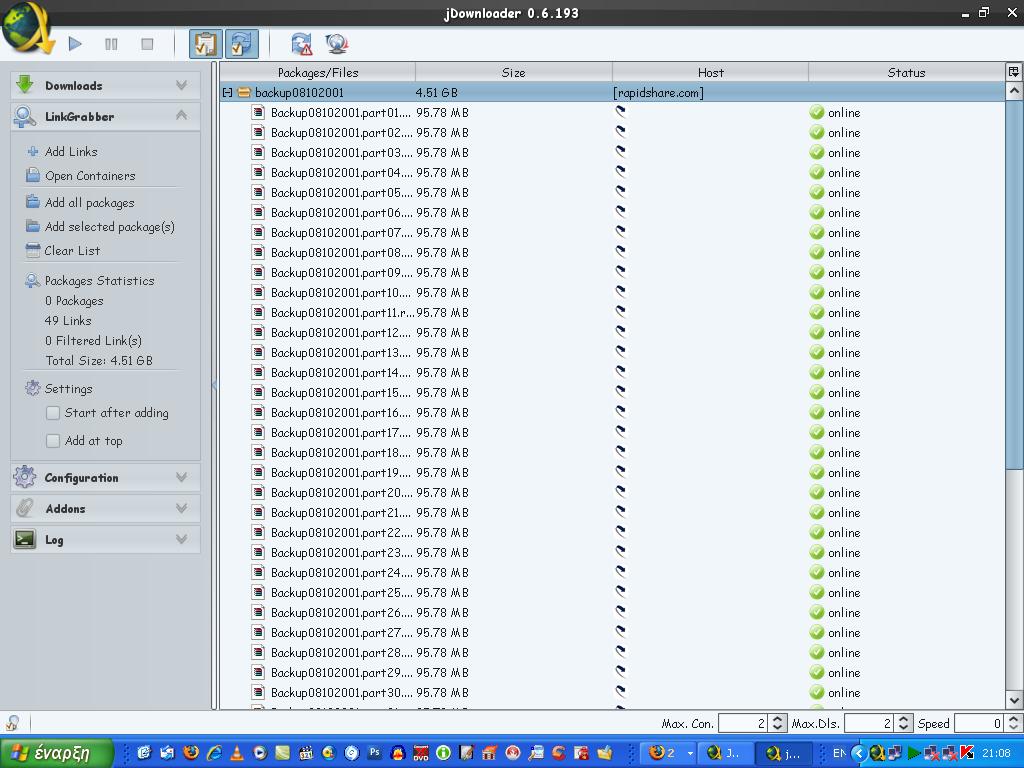Sort by Size column header
The width and height of the screenshot is (1024, 768).
pyautogui.click(x=513, y=72)
